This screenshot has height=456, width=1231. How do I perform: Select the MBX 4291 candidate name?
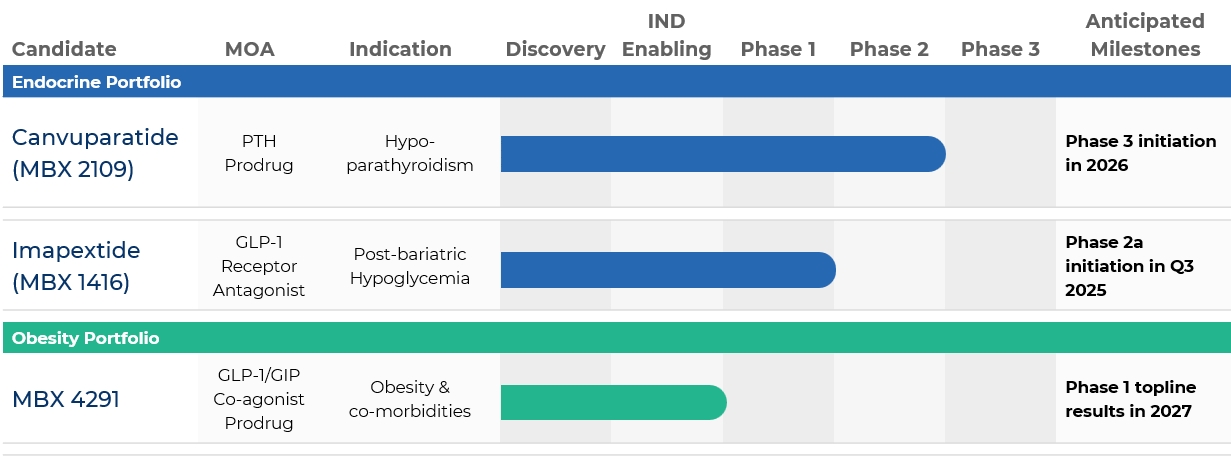point(66,400)
